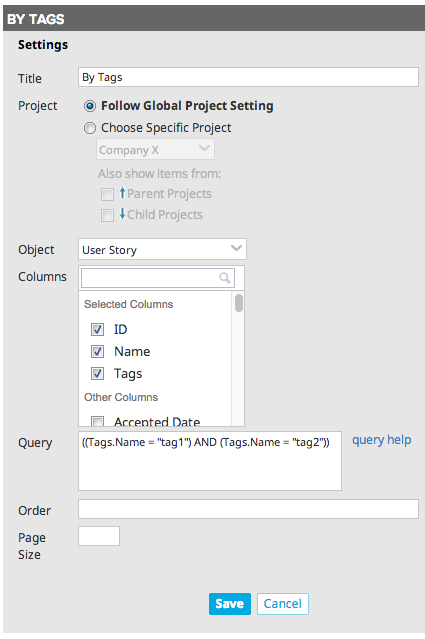Check the Accepted Date column checkbox
425x639 pixels.
pyautogui.click(x=97, y=421)
